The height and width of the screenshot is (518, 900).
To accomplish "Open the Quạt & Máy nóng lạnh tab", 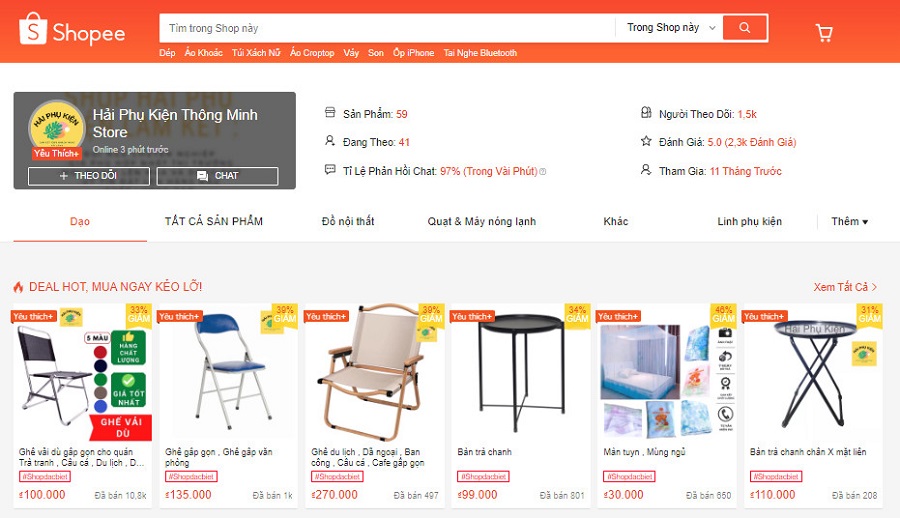I will coord(482,222).
